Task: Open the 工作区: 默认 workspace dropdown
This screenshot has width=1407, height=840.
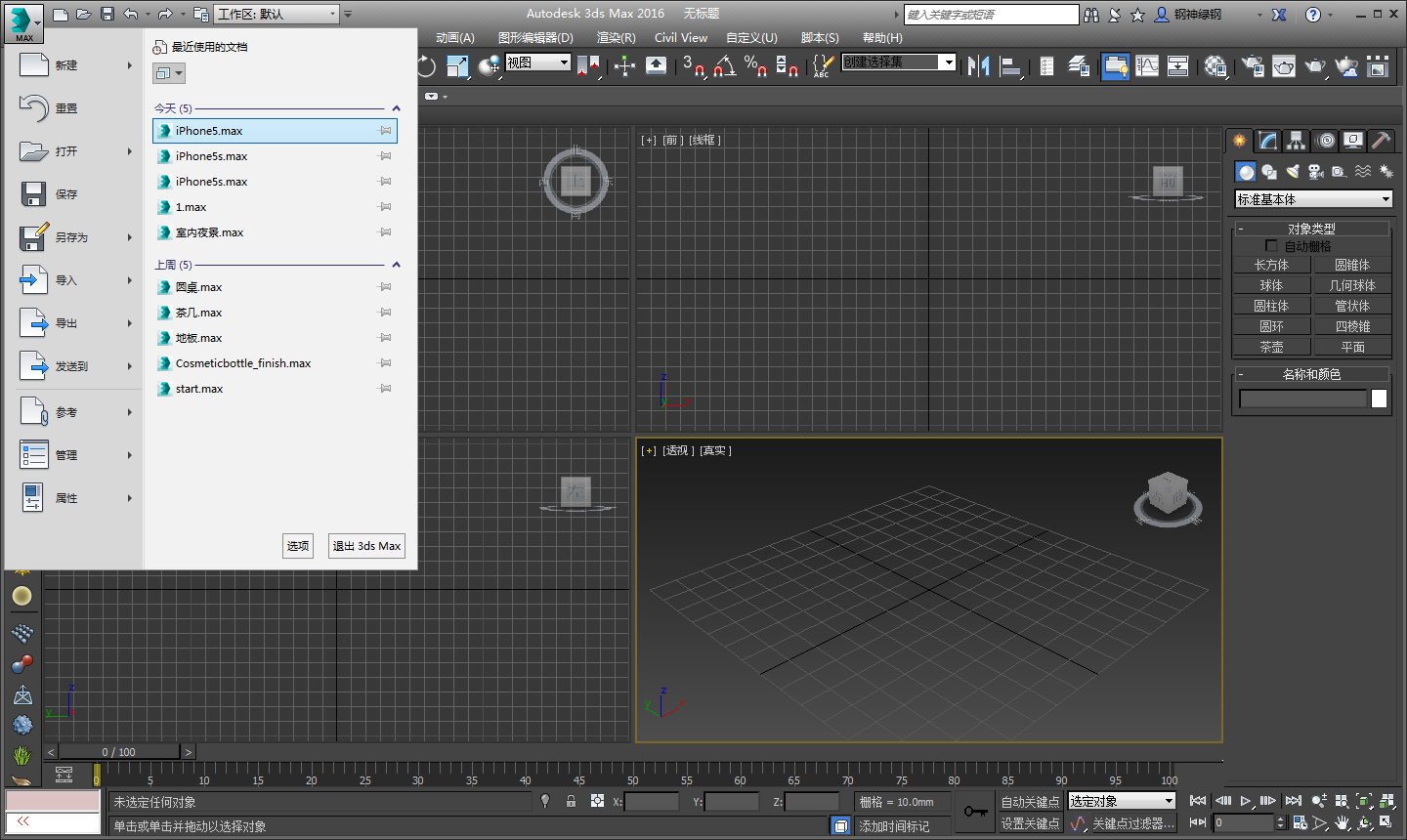Action: pos(277,14)
